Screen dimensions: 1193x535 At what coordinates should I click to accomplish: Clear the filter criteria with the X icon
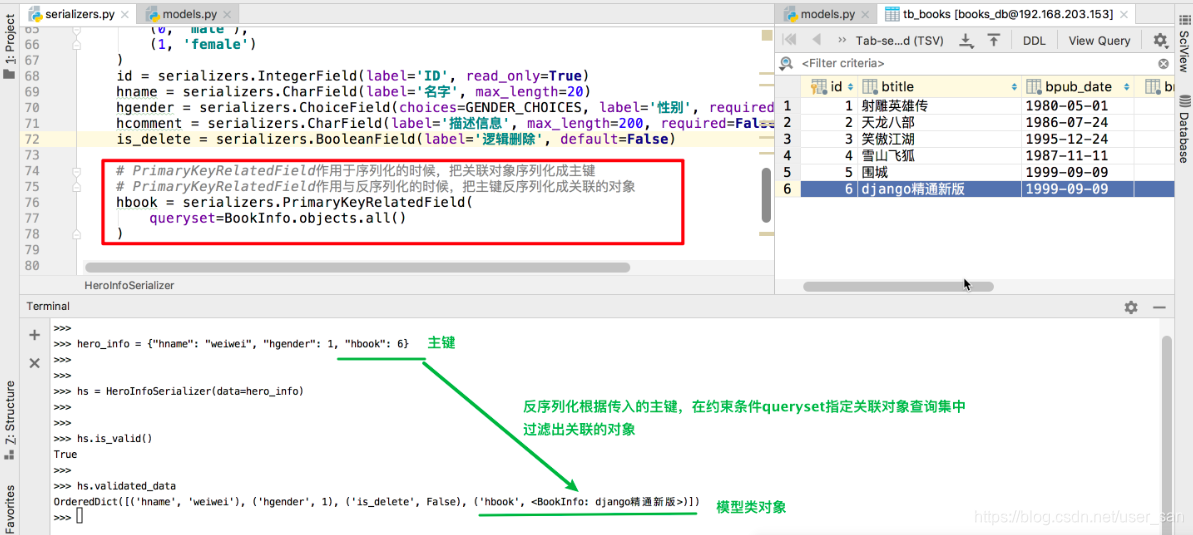pos(1163,64)
